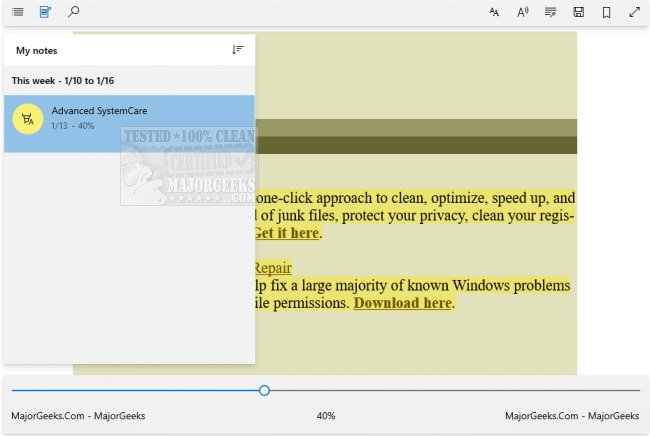Start Read aloud icon
Screen dimensions: 650x436
point(522,12)
